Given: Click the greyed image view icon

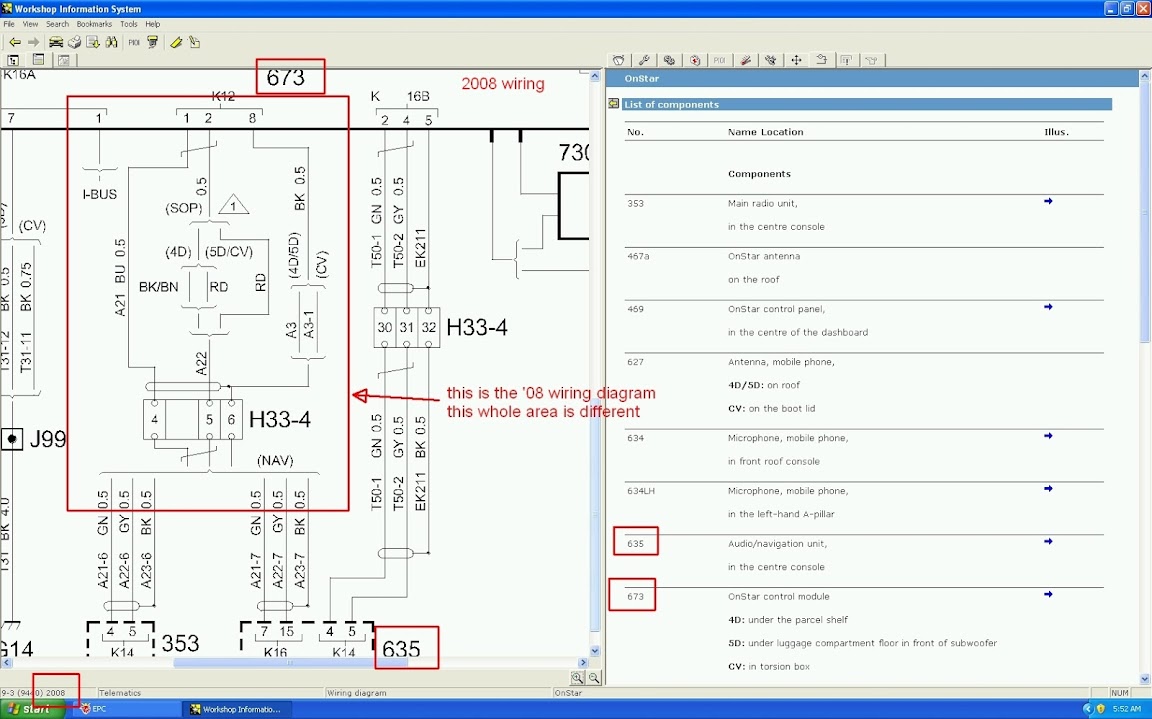Looking at the screenshot, I should 63,60.
